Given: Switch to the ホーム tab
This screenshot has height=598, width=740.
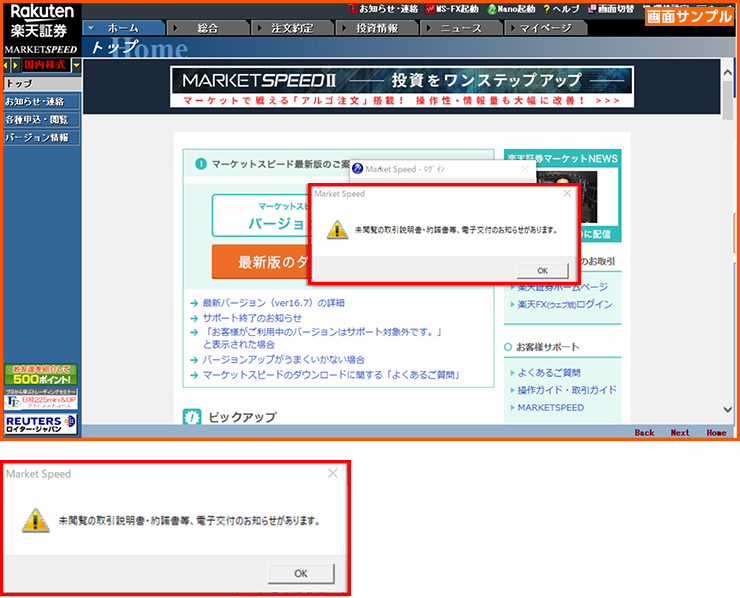Looking at the screenshot, I should click(x=124, y=28).
